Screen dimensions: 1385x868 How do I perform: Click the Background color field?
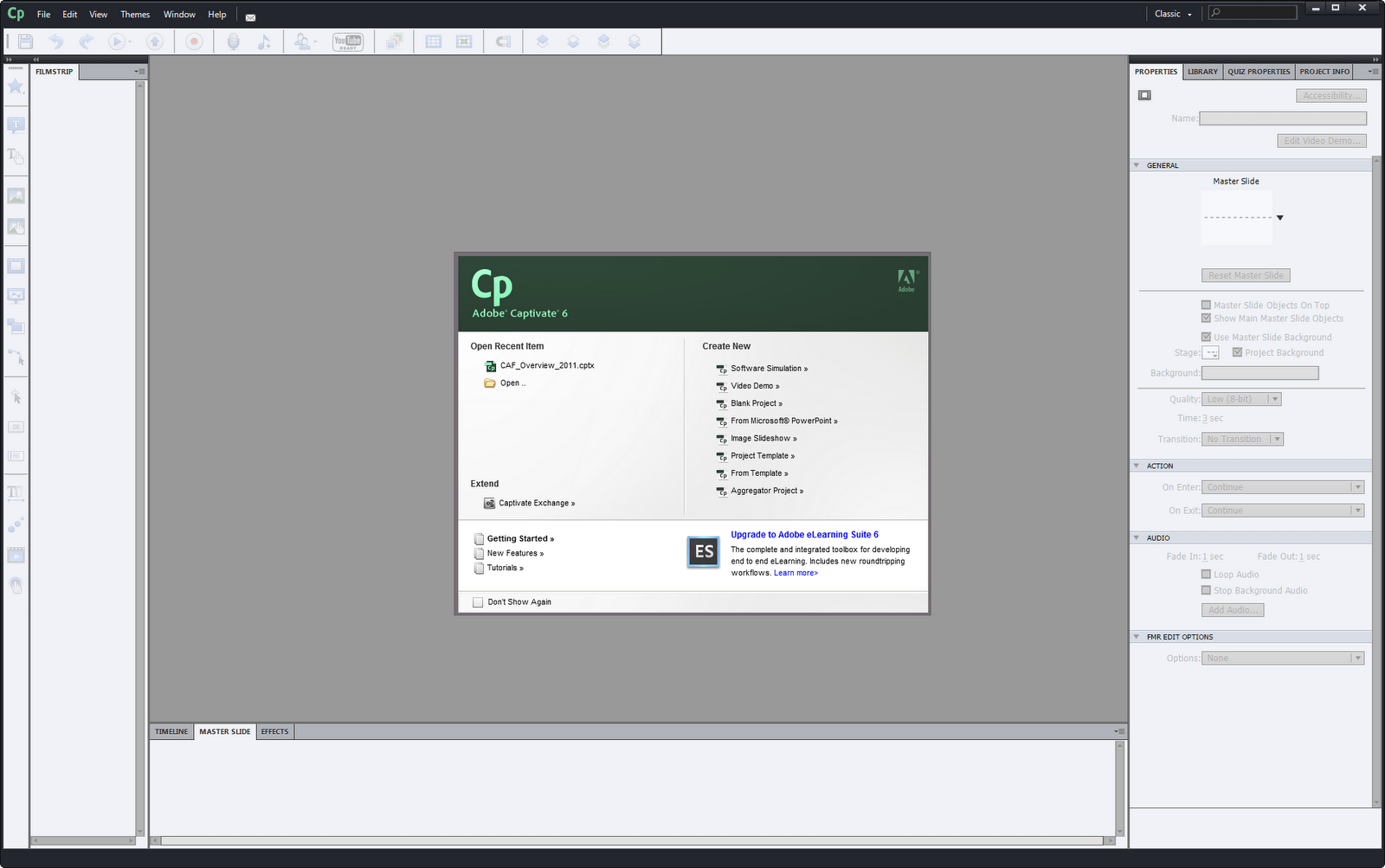point(1260,373)
